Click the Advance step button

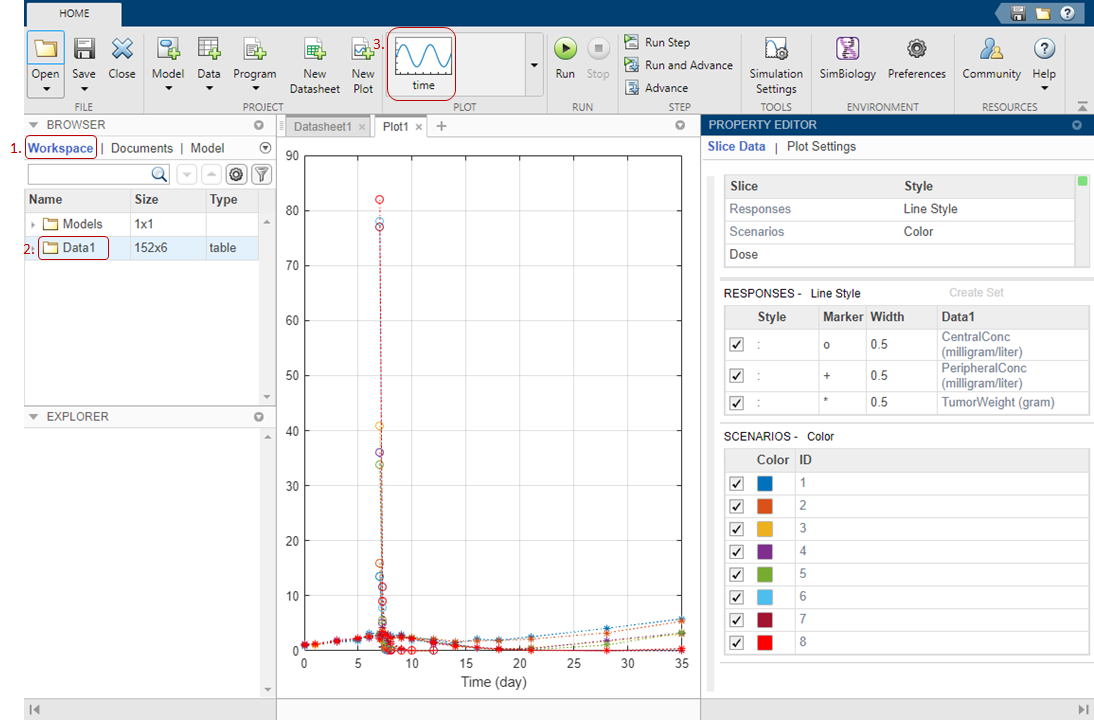(657, 88)
